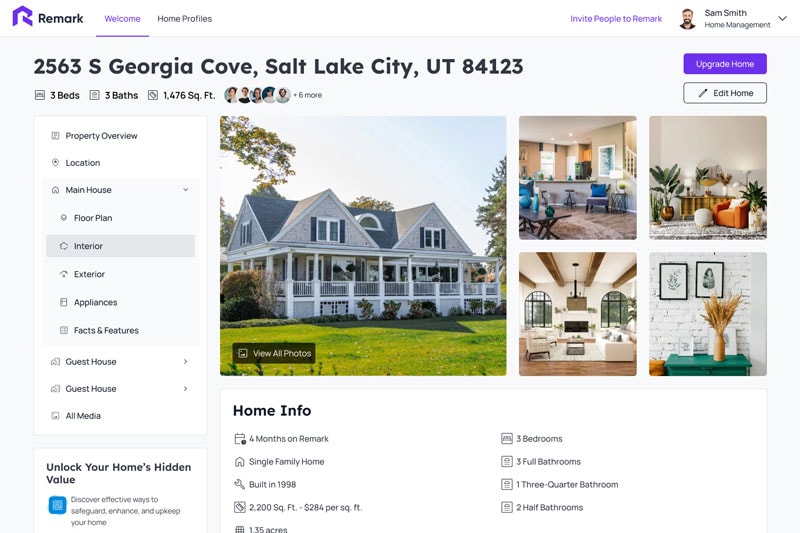Click the View All Photos button
Image resolution: width=800 pixels, height=533 pixels.
point(274,353)
